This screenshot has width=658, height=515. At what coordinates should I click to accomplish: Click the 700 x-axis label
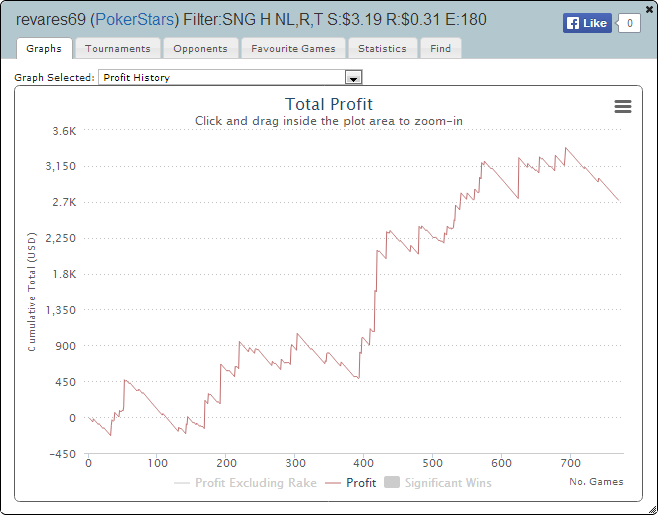[x=570, y=463]
